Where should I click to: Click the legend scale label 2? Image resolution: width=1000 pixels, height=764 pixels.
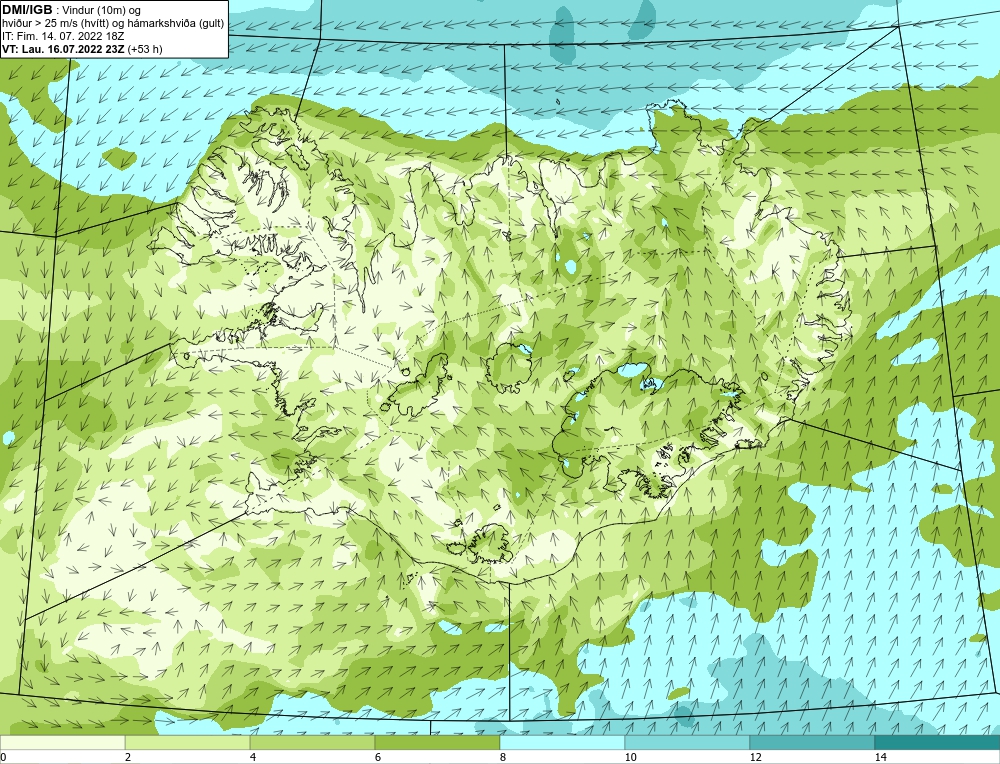coord(128,757)
